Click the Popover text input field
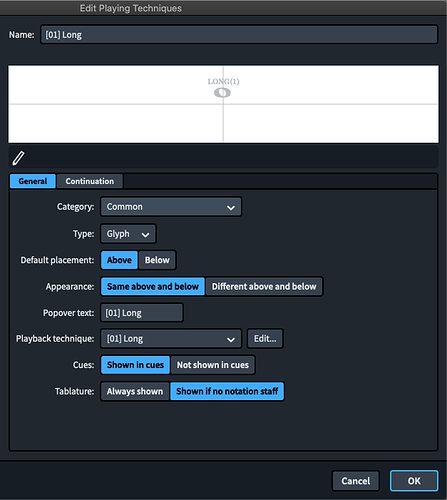 pos(142,313)
